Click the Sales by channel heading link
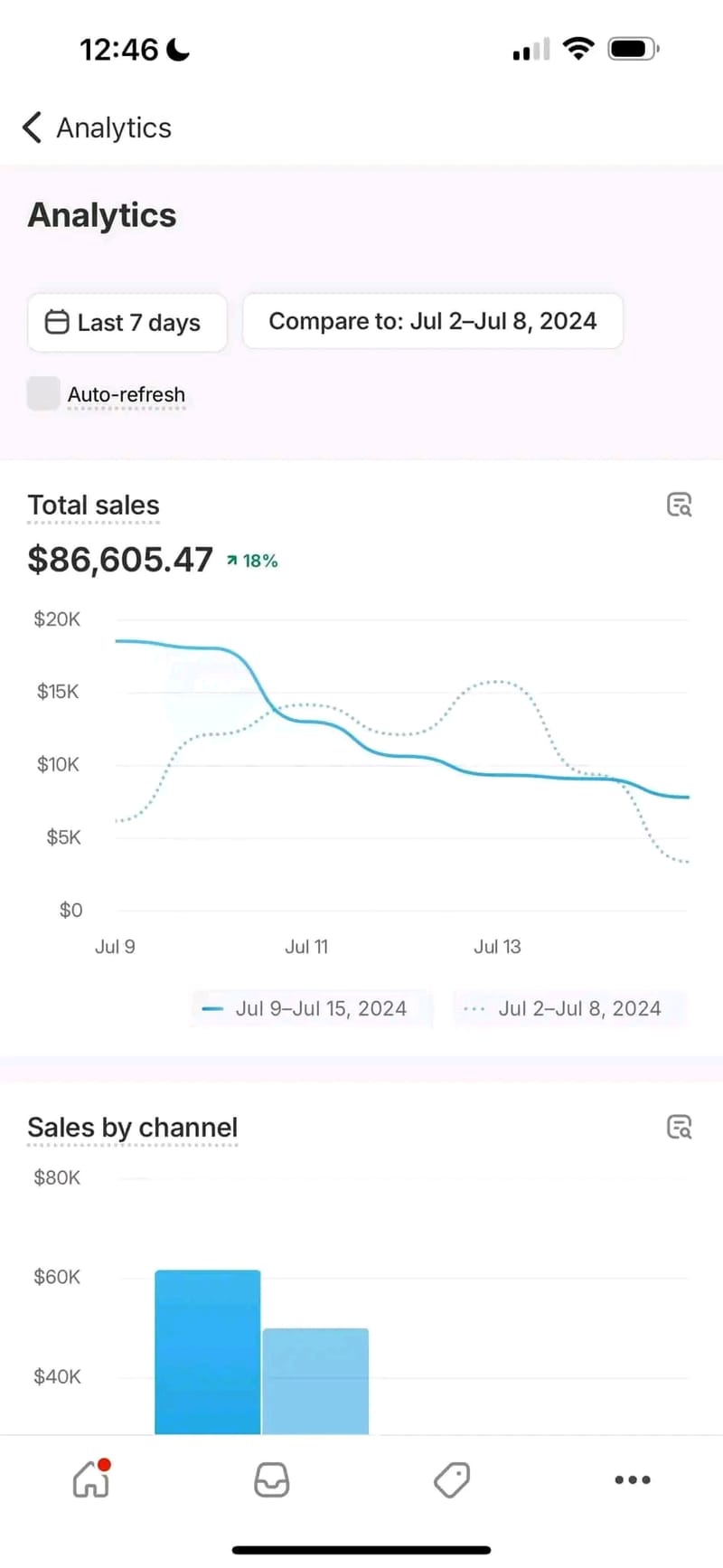Viewport: 723px width, 1568px height. pos(132,1127)
